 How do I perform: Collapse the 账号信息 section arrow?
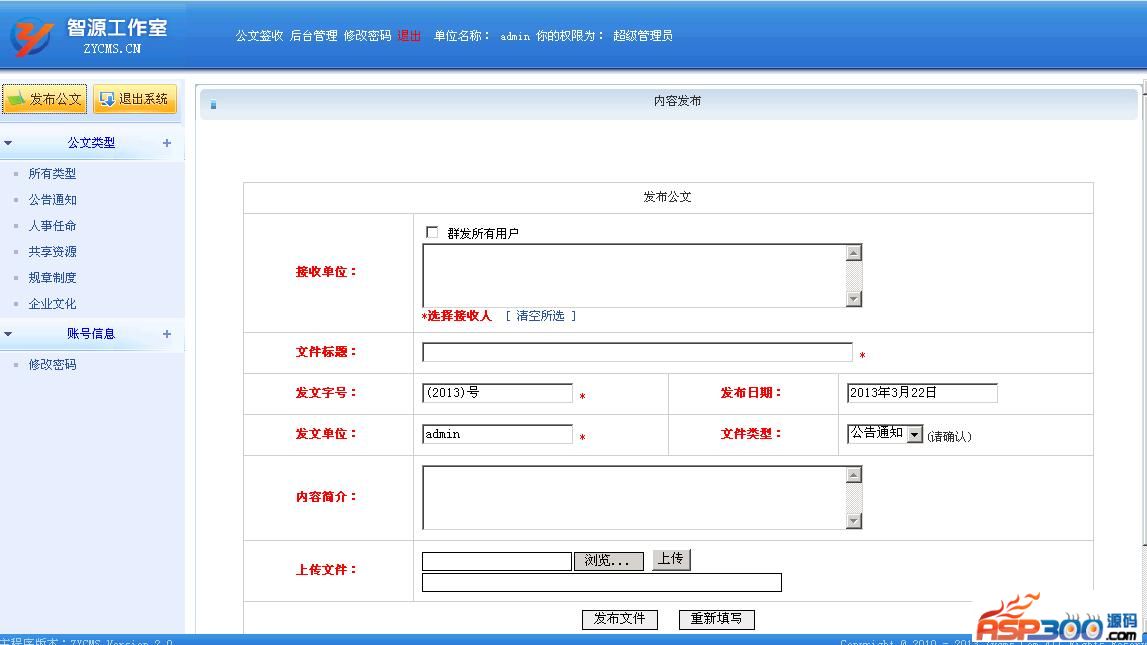click(8, 334)
